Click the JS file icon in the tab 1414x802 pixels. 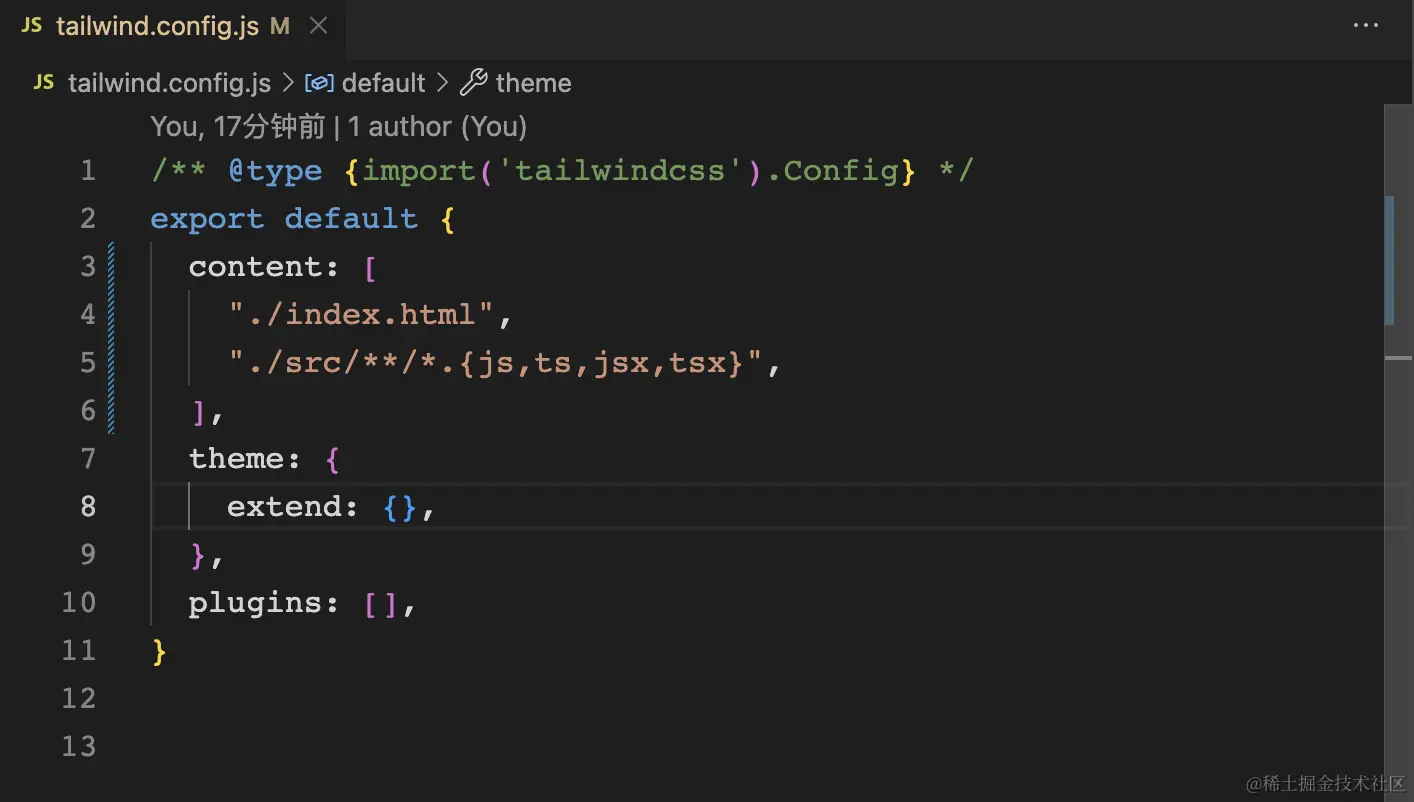[x=32, y=27]
